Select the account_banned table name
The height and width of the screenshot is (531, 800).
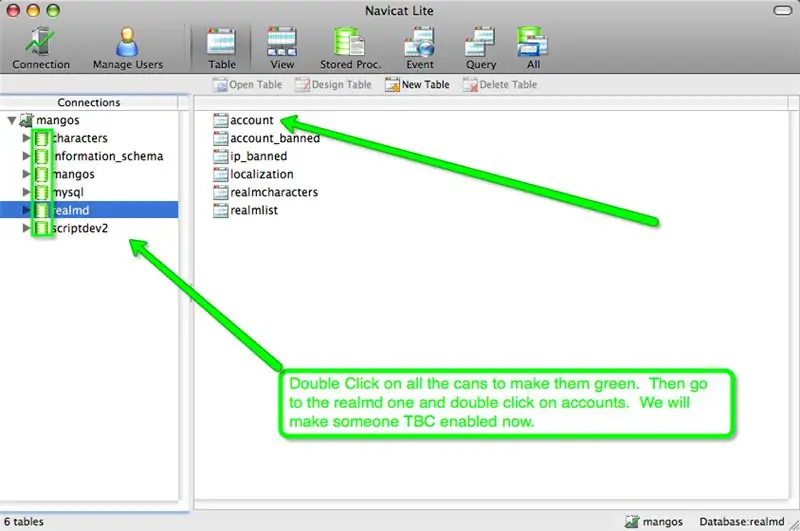coord(275,138)
